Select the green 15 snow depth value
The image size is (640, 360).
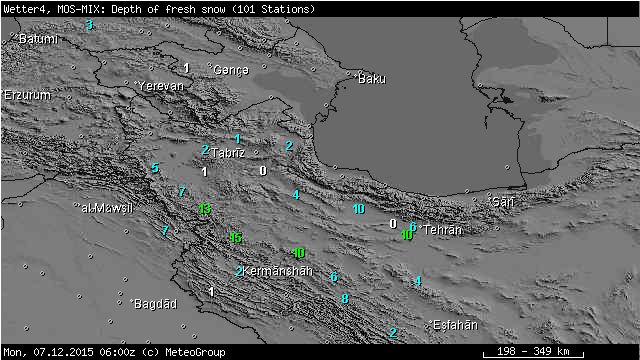click(x=236, y=238)
